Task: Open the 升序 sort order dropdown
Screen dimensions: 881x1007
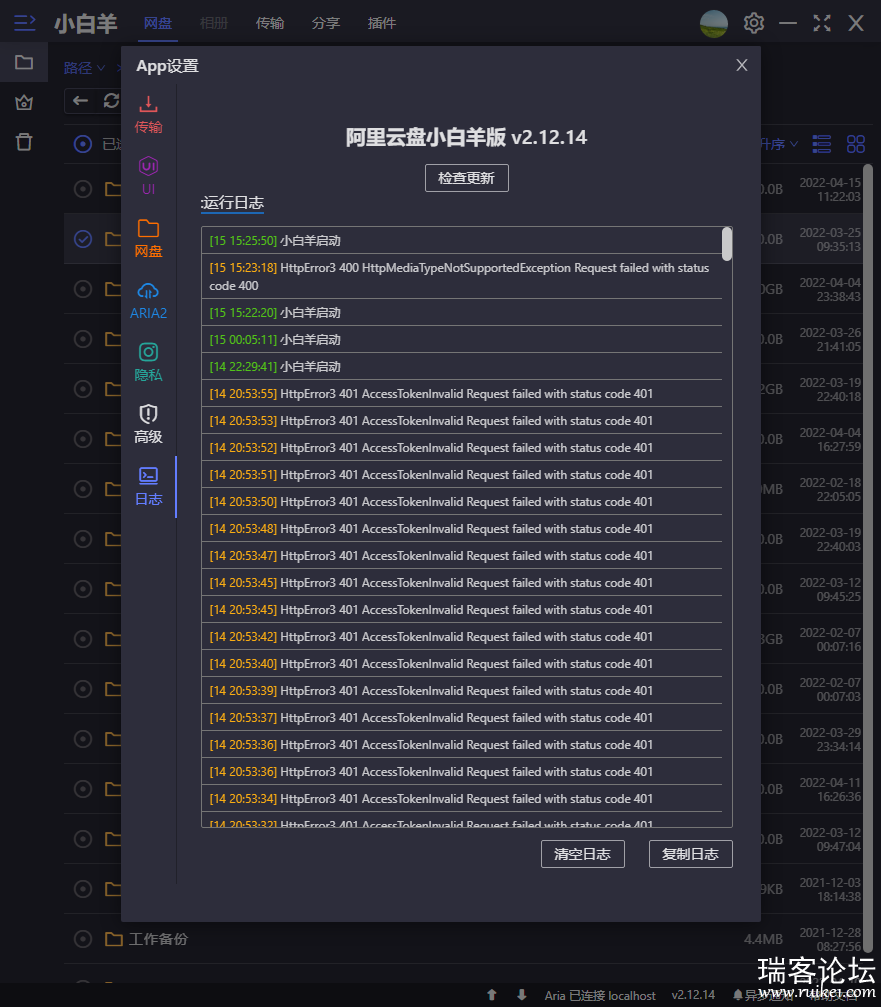Action: (x=779, y=144)
